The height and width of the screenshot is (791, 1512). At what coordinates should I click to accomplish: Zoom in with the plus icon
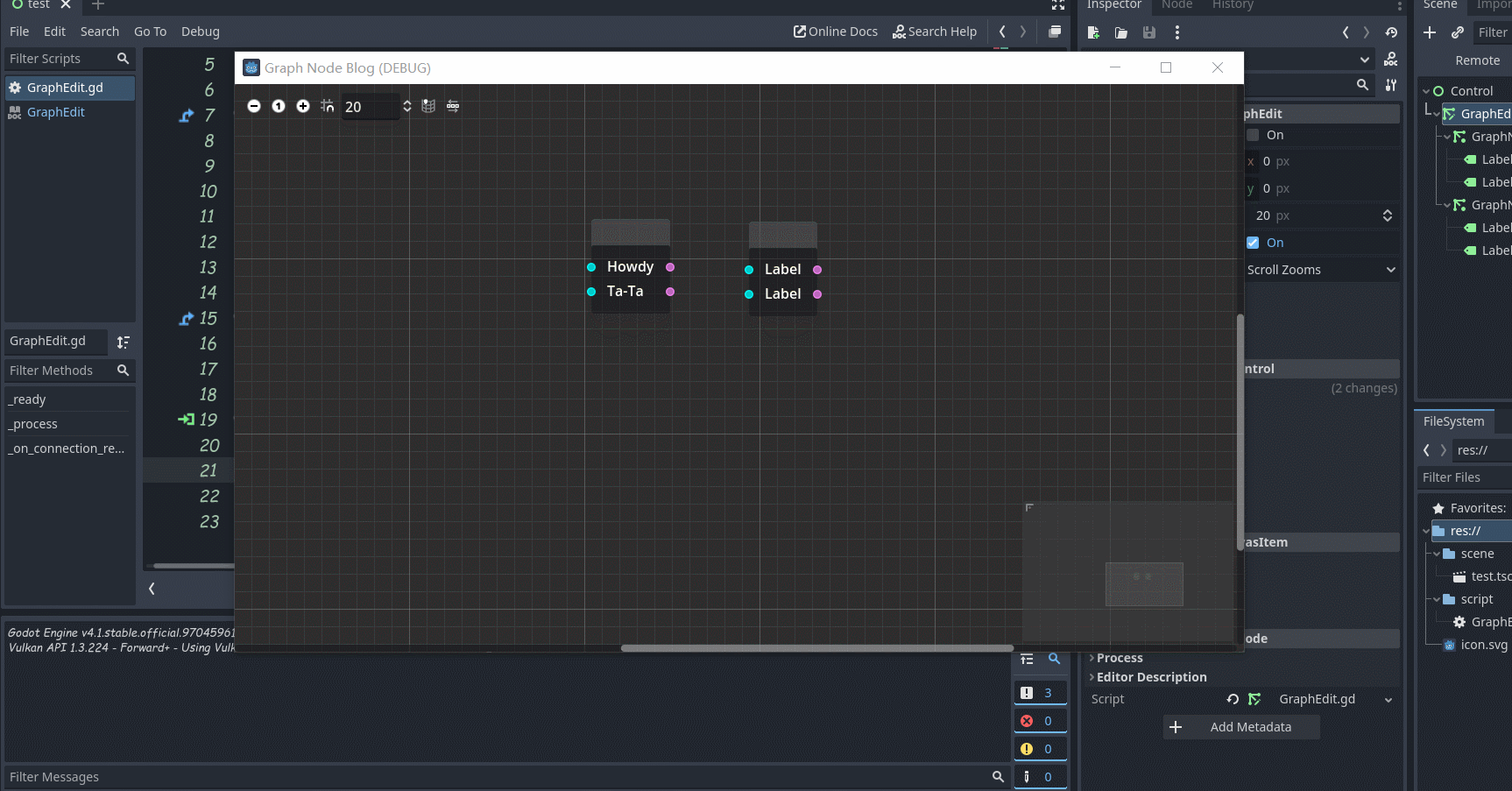coord(303,106)
